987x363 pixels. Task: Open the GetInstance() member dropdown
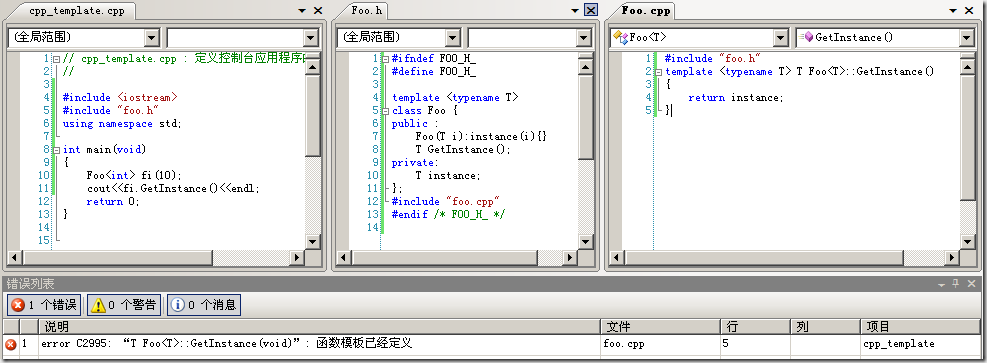click(x=967, y=38)
